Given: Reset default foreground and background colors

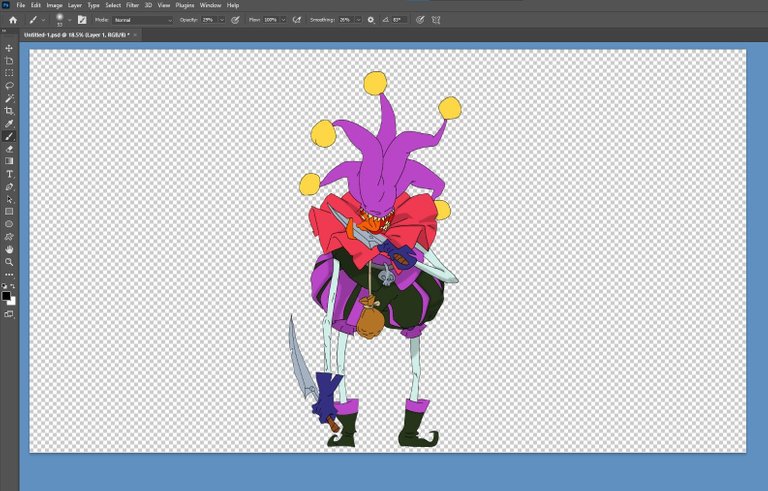Looking at the screenshot, I should (4, 286).
